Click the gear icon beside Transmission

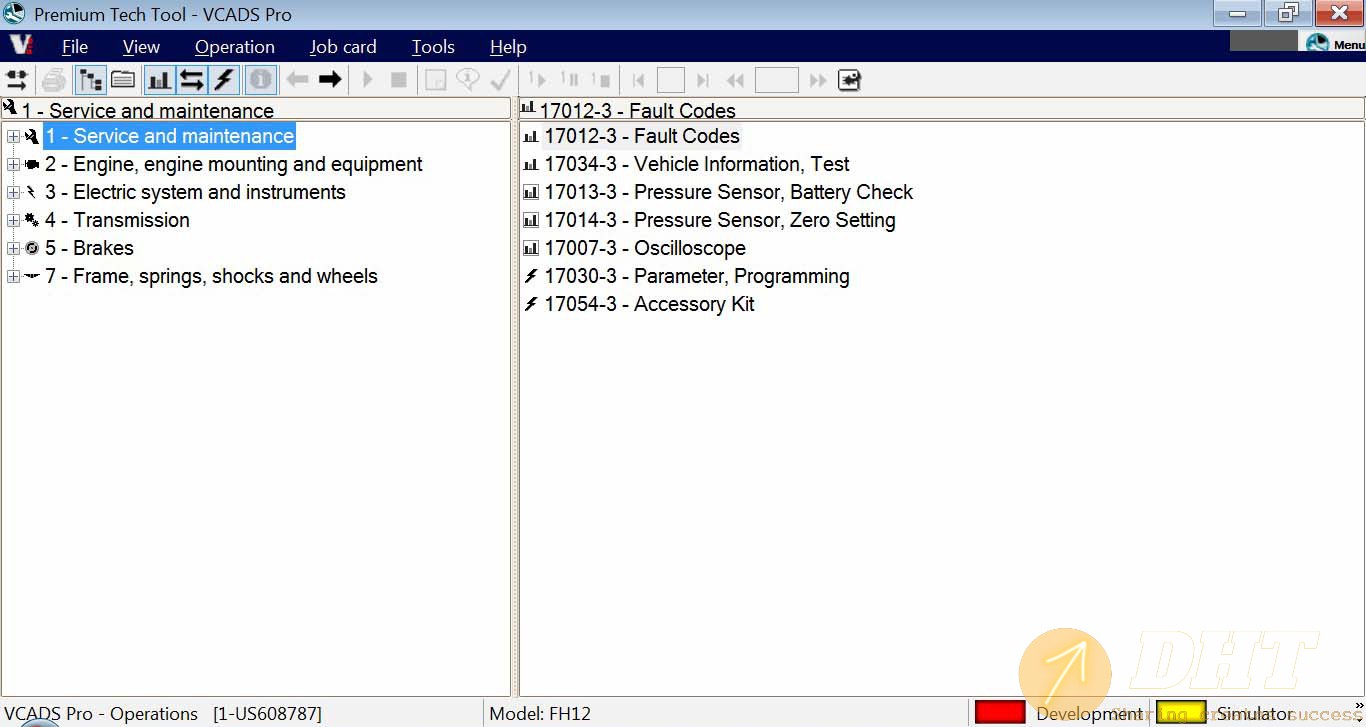point(32,220)
